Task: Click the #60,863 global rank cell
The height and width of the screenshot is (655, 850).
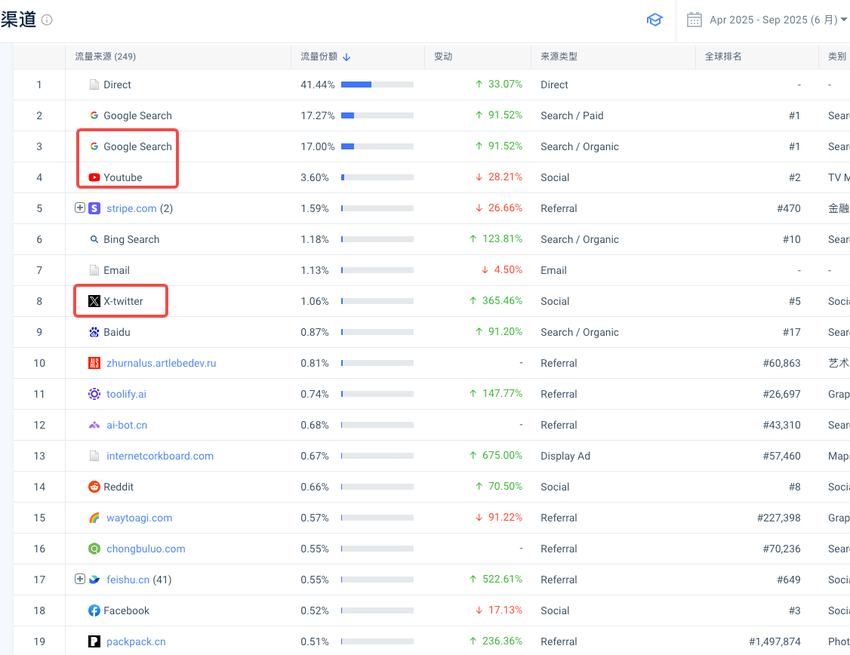Action: 781,363
